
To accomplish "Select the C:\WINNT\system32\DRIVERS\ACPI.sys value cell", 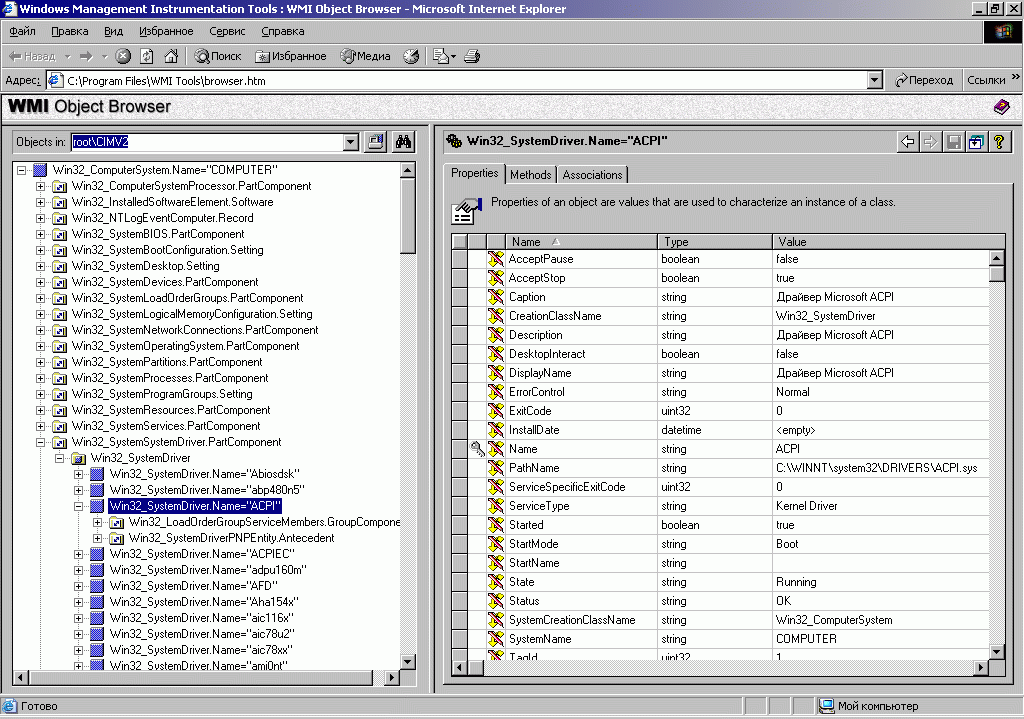I will (880, 468).
